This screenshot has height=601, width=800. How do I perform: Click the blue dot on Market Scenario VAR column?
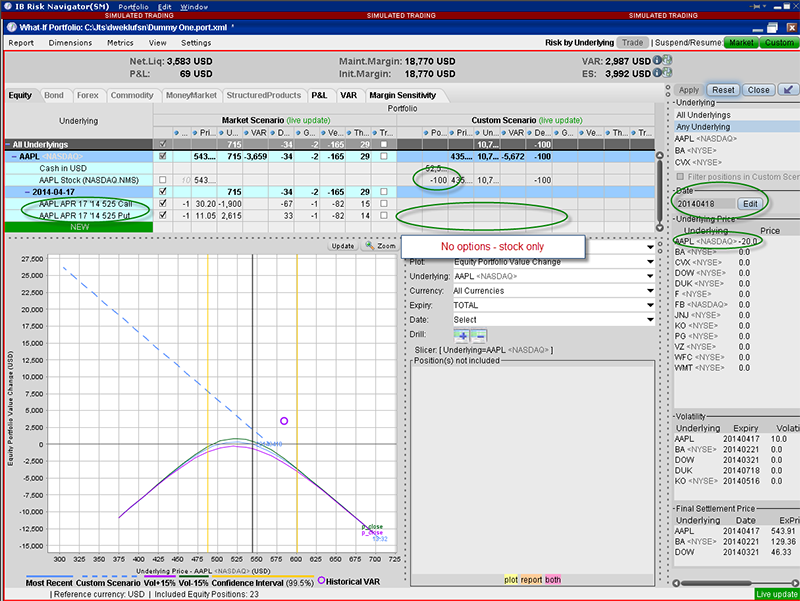pyautogui.click(x=246, y=133)
